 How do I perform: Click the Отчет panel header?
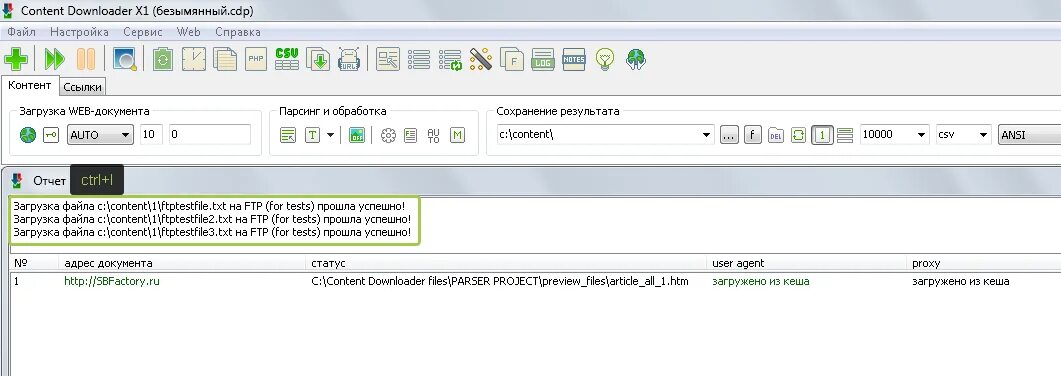[49, 181]
